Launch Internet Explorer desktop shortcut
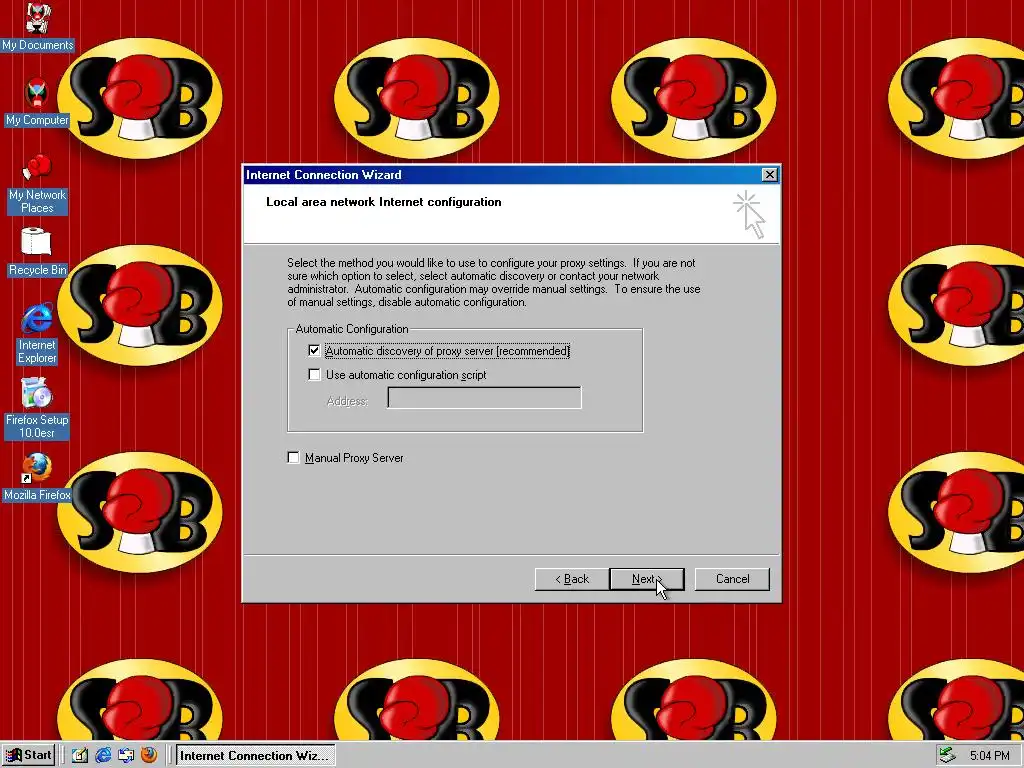The image size is (1024, 768). point(37,334)
